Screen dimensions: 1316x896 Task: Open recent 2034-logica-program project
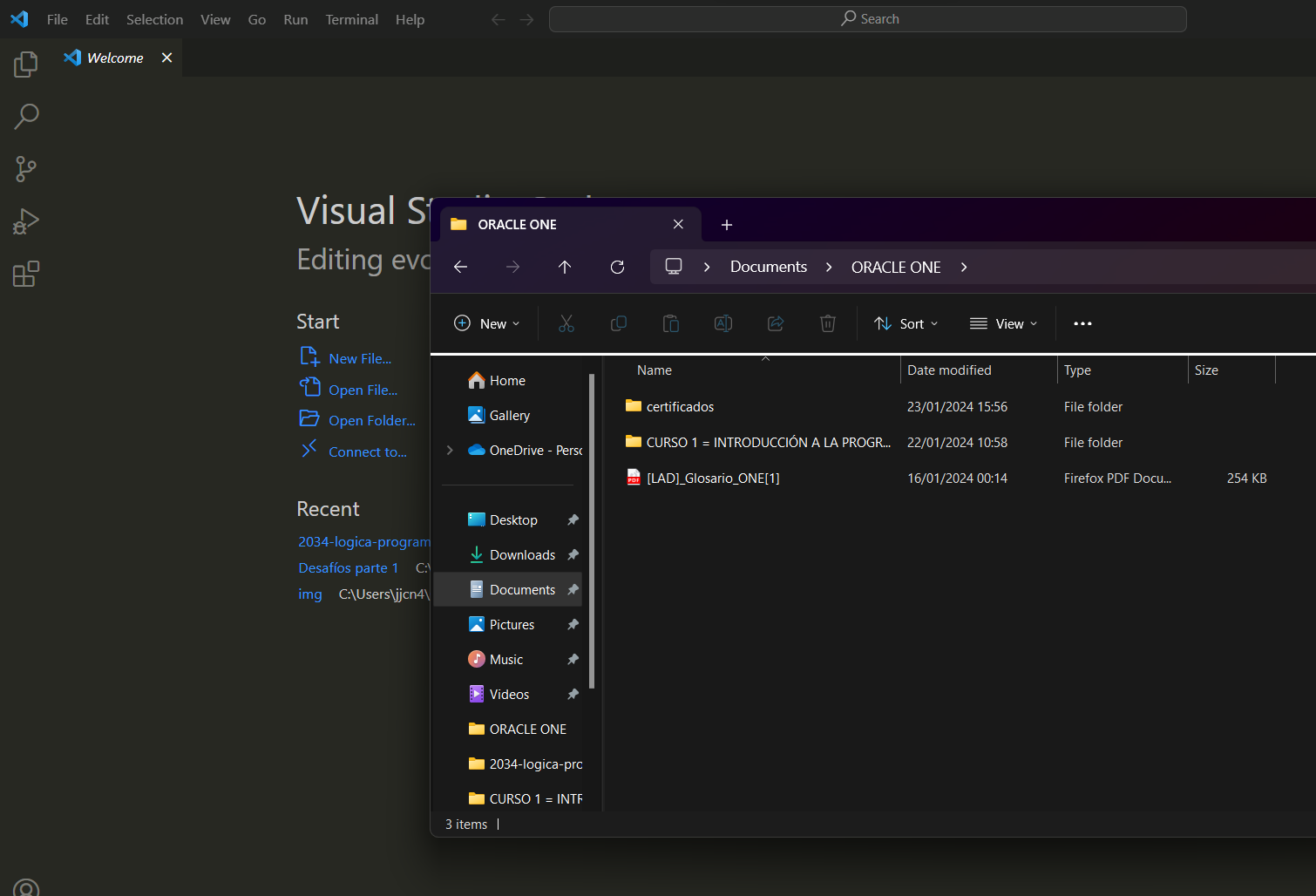(x=364, y=541)
